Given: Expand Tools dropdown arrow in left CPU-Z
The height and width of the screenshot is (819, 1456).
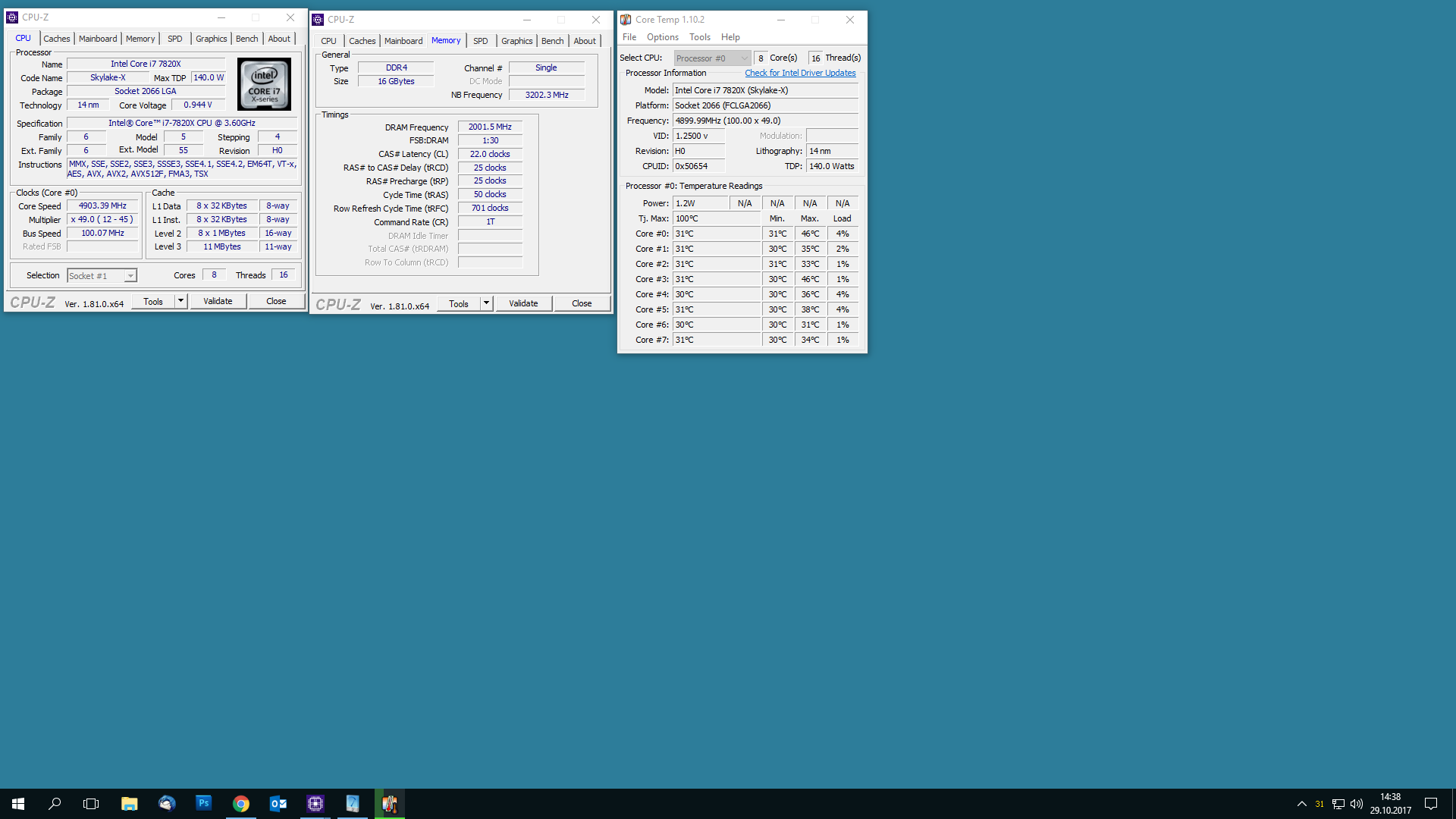Looking at the screenshot, I should pos(180,301).
